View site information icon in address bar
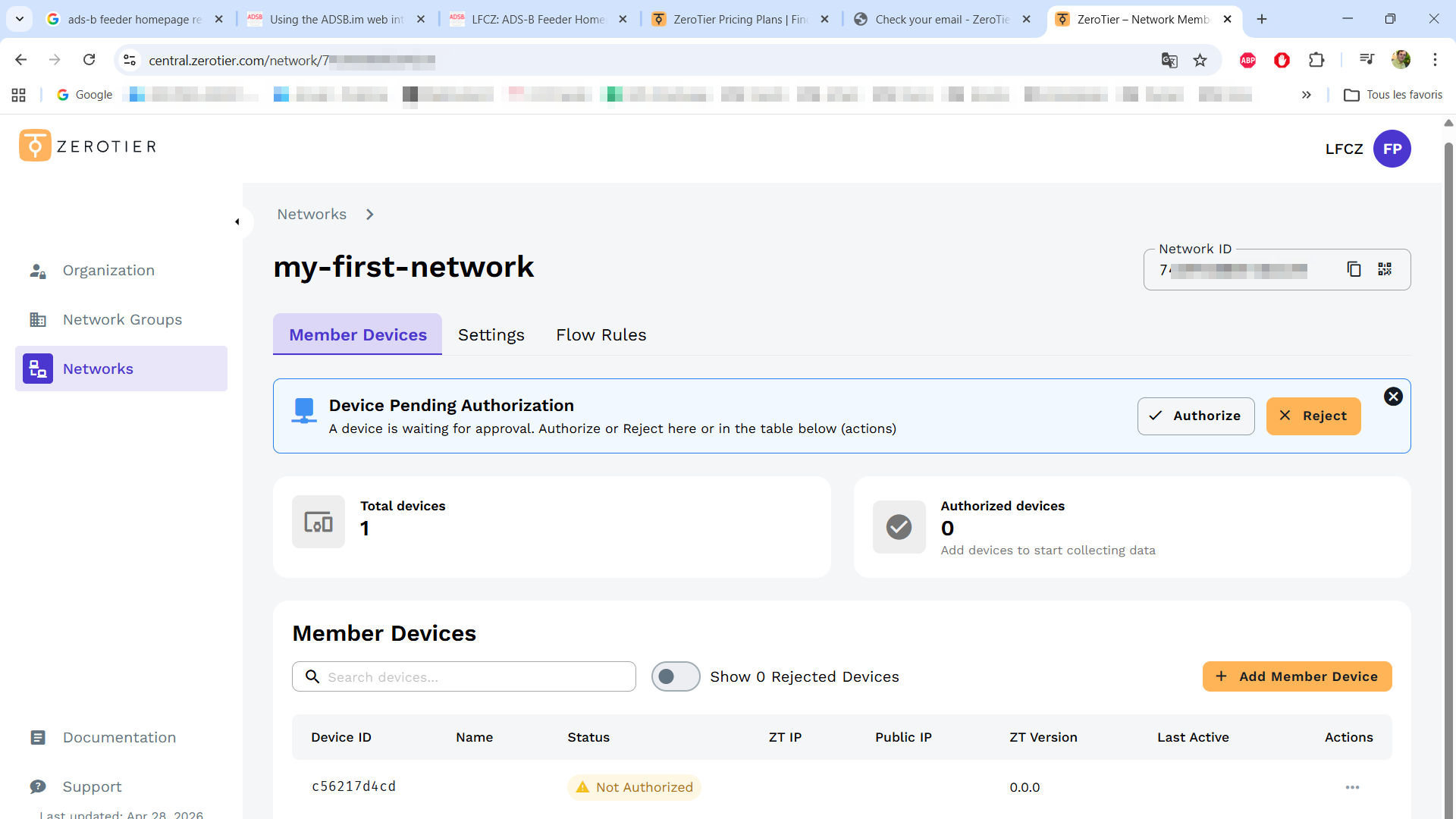Image resolution: width=1456 pixels, height=819 pixels. click(130, 60)
